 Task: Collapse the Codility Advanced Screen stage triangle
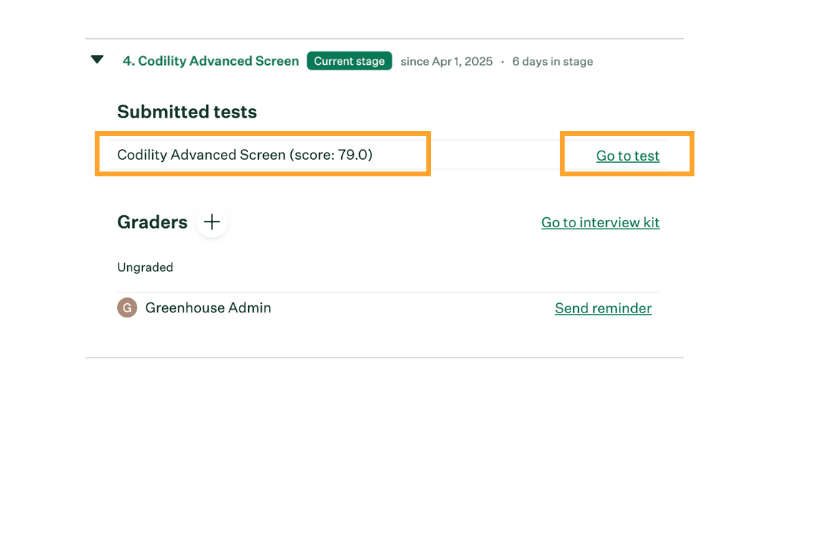point(97,59)
